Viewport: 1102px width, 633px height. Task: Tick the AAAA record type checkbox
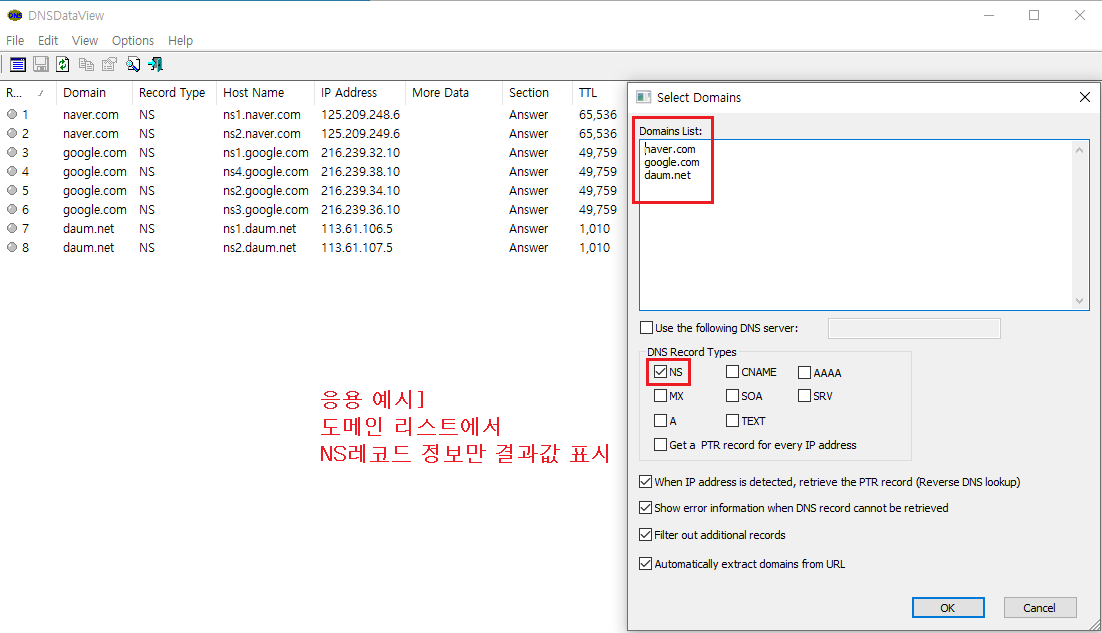(x=805, y=372)
